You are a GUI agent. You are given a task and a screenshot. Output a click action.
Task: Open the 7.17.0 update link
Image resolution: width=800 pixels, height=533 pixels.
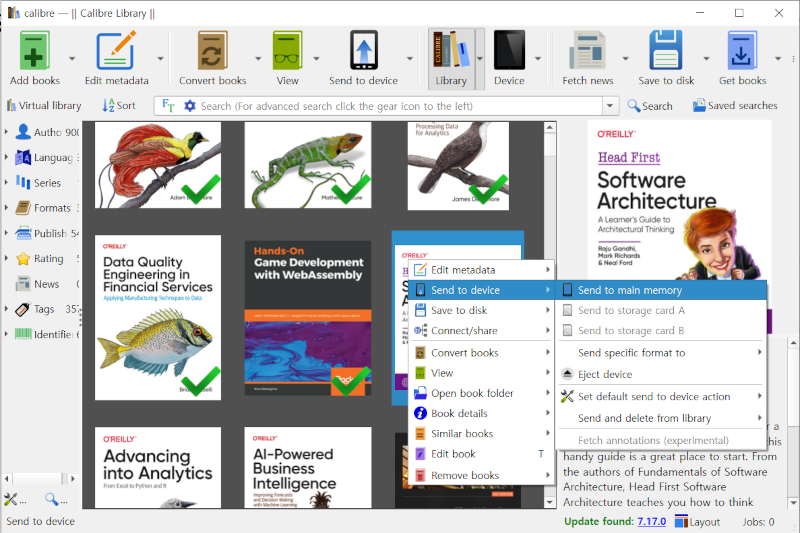pyautogui.click(x=652, y=521)
